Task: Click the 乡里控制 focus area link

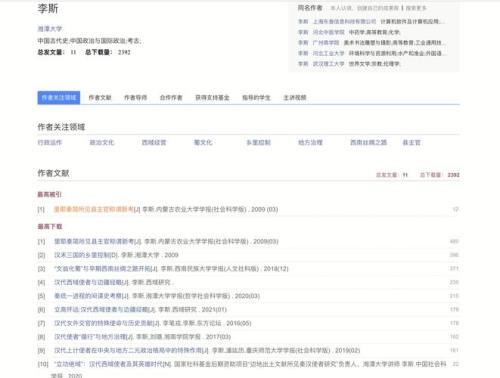Action: (x=258, y=143)
